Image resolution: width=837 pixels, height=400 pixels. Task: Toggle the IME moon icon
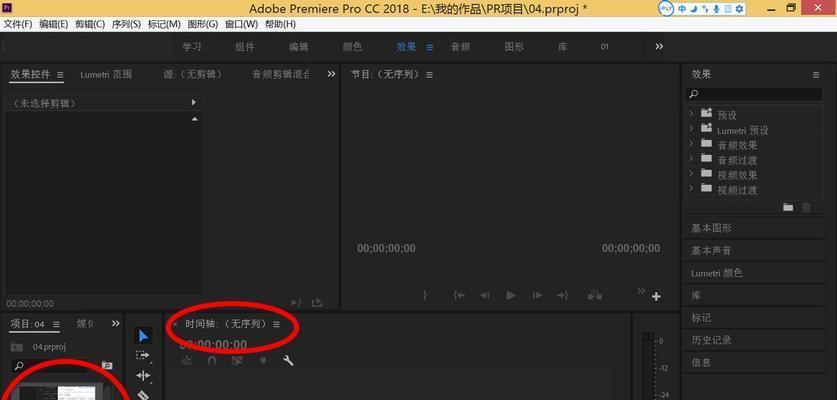693,9
